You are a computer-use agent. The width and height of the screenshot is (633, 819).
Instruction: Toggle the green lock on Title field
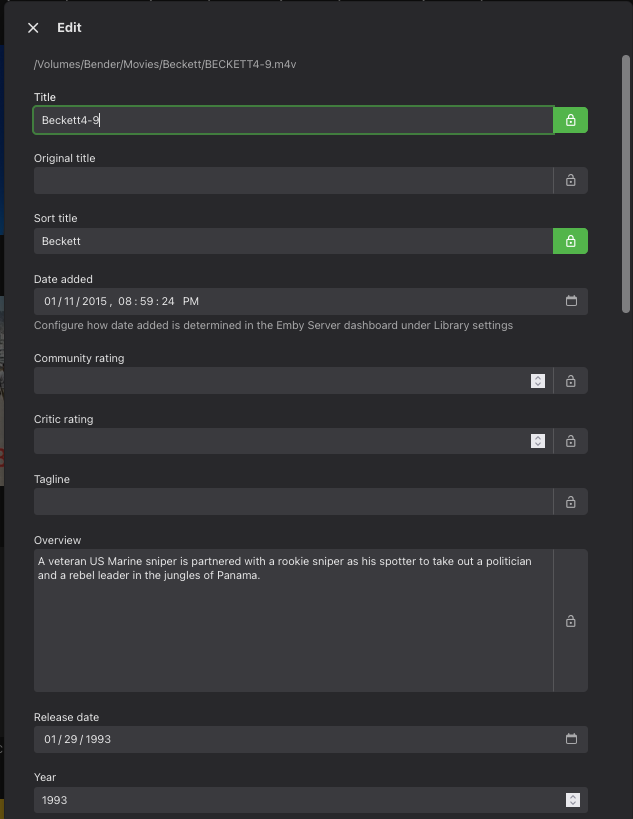point(570,120)
